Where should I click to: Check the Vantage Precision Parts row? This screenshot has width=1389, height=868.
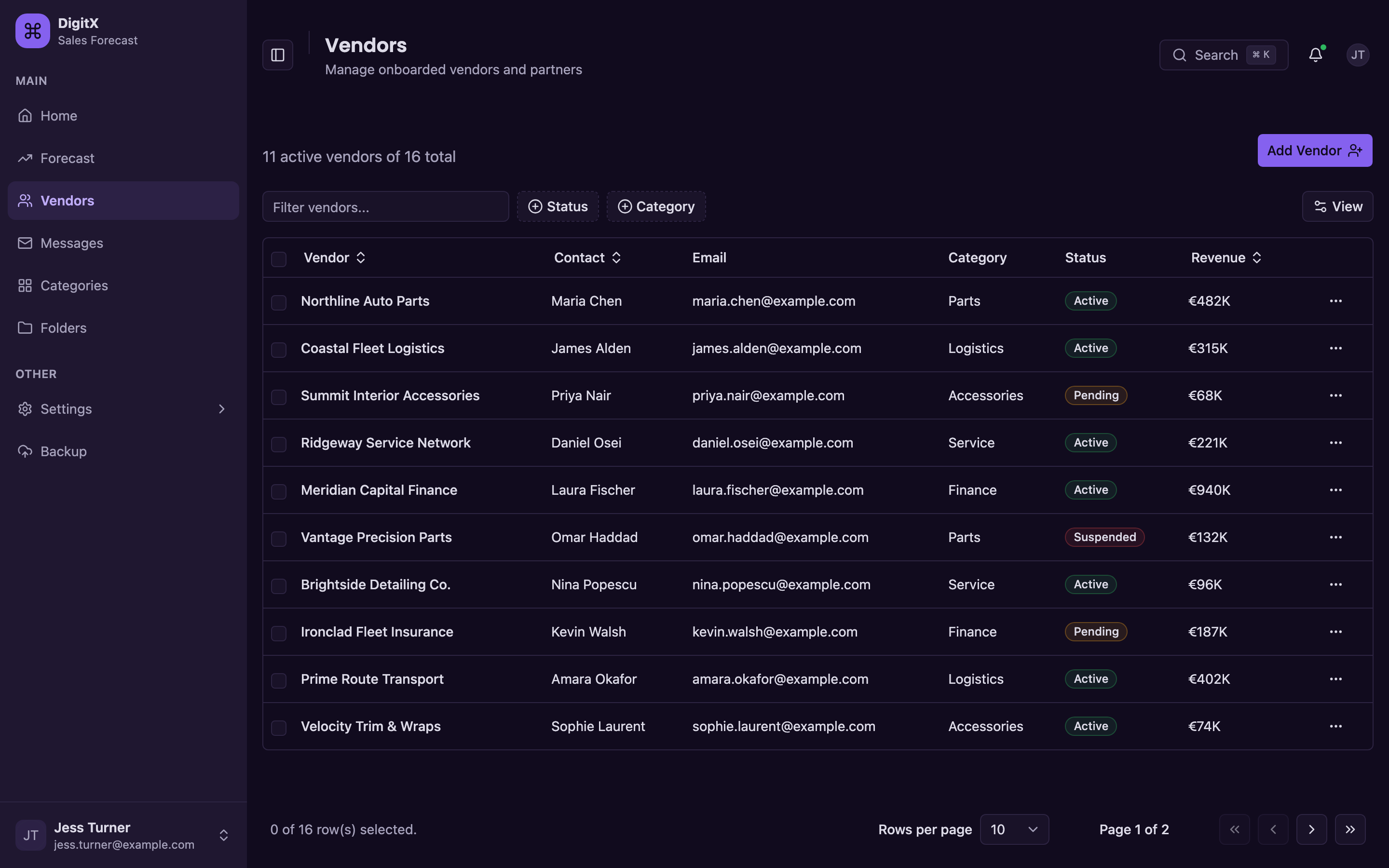tap(278, 539)
